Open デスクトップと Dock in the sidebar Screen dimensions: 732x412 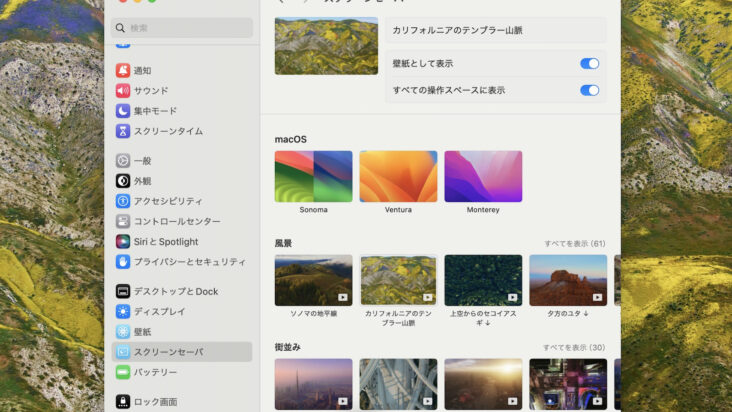[182, 291]
